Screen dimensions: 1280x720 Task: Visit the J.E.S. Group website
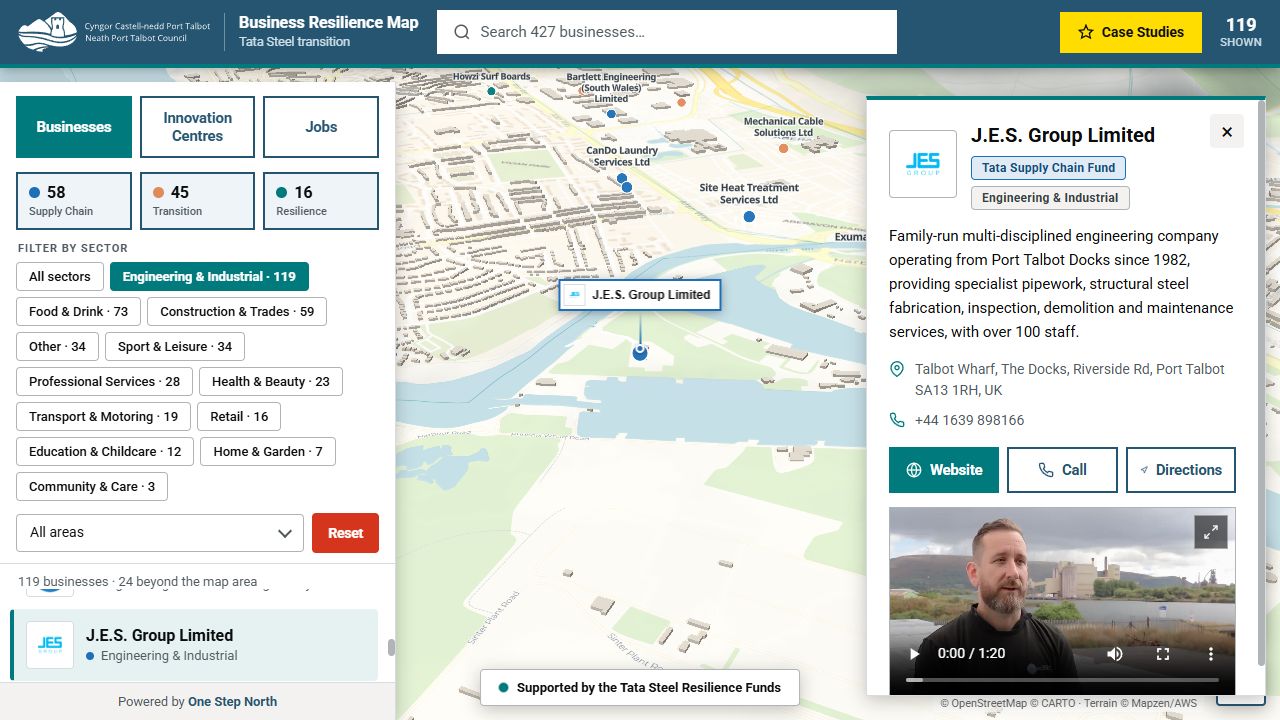[x=944, y=470]
